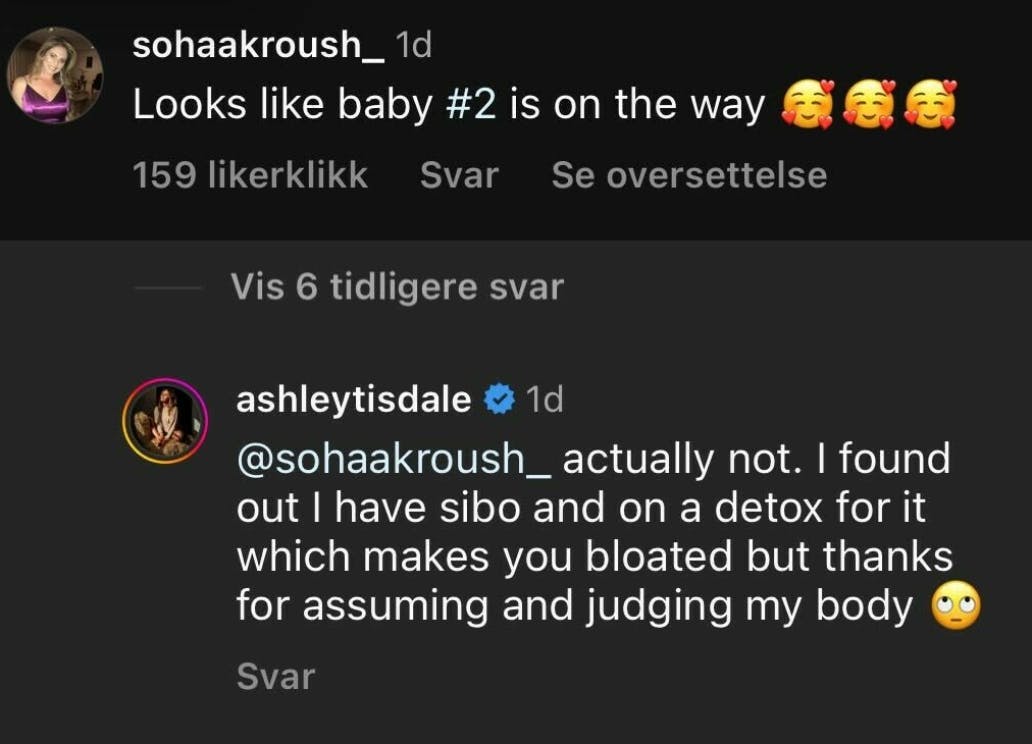Tap the sohaakroush_ username at top
Viewport: 1032px width, 744px height.
click(258, 46)
